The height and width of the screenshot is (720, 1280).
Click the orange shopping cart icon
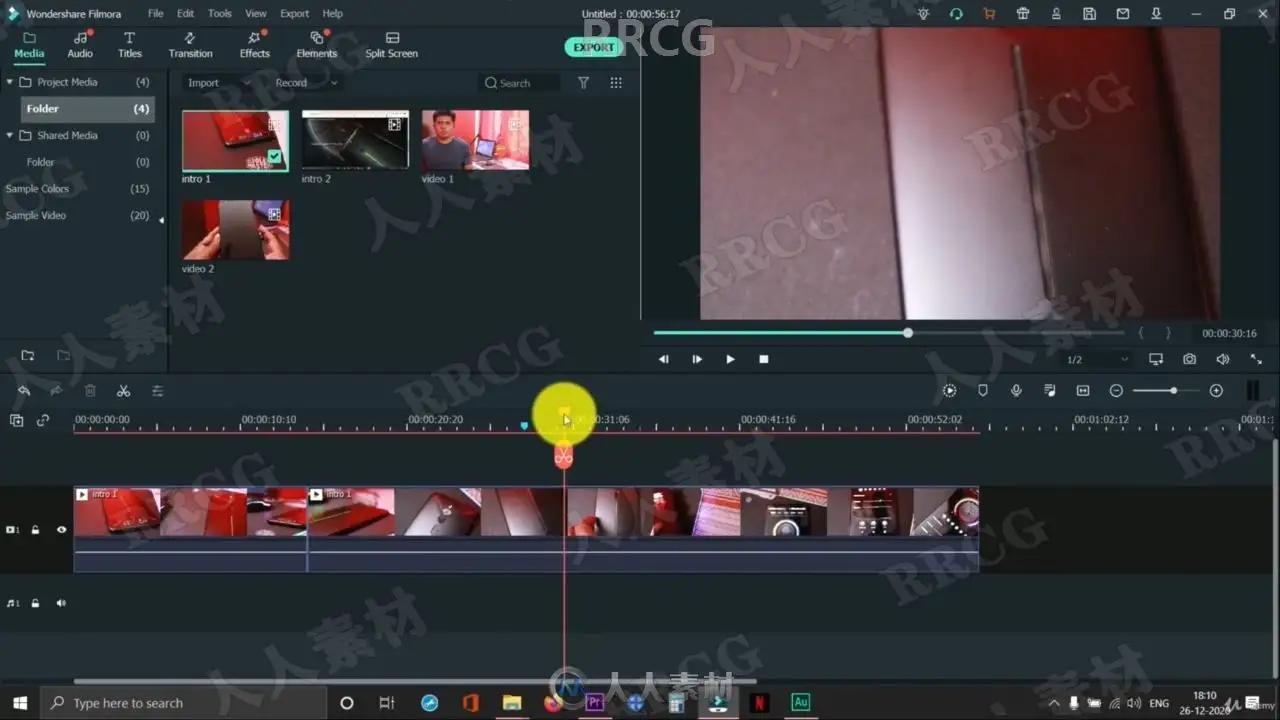pyautogui.click(x=989, y=14)
